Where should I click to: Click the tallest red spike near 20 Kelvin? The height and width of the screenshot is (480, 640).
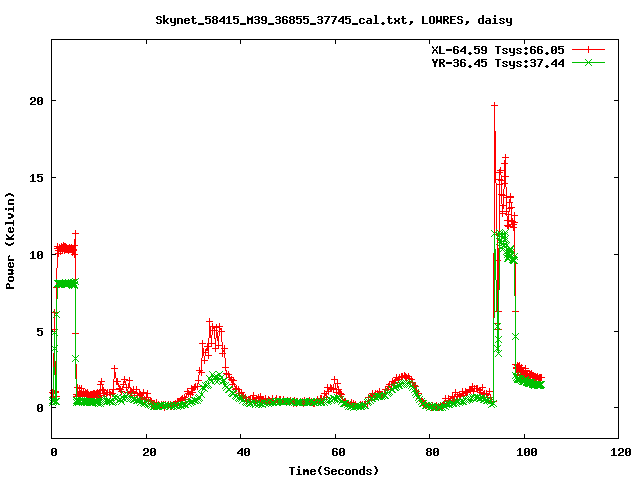[x=494, y=105]
